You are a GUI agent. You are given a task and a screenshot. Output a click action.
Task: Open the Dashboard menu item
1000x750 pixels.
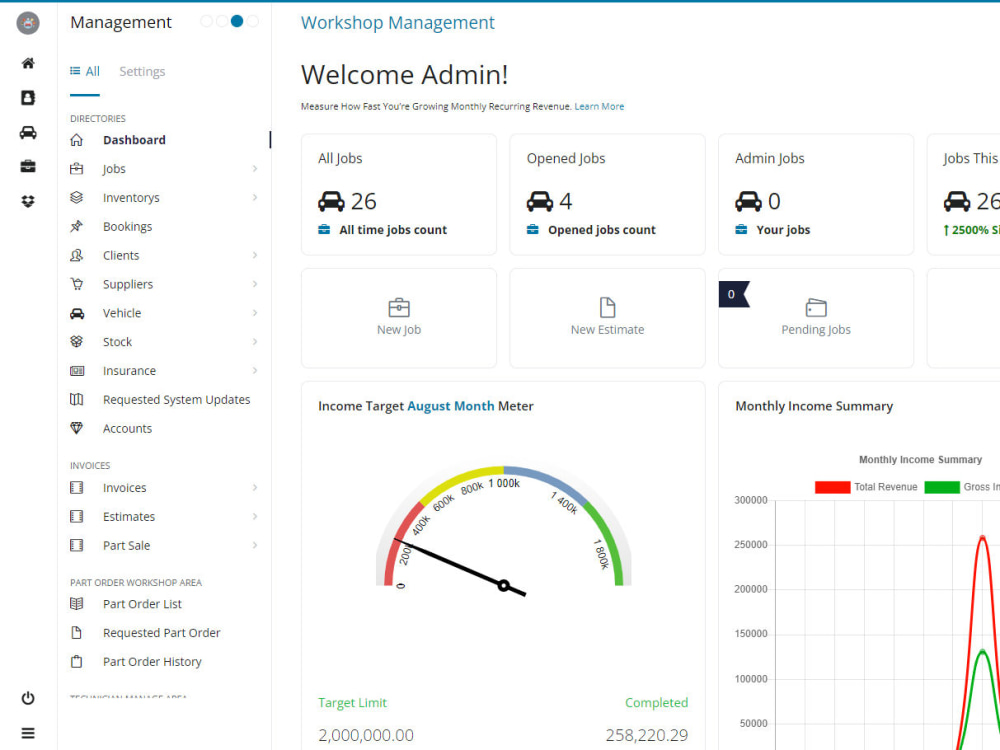[134, 140]
